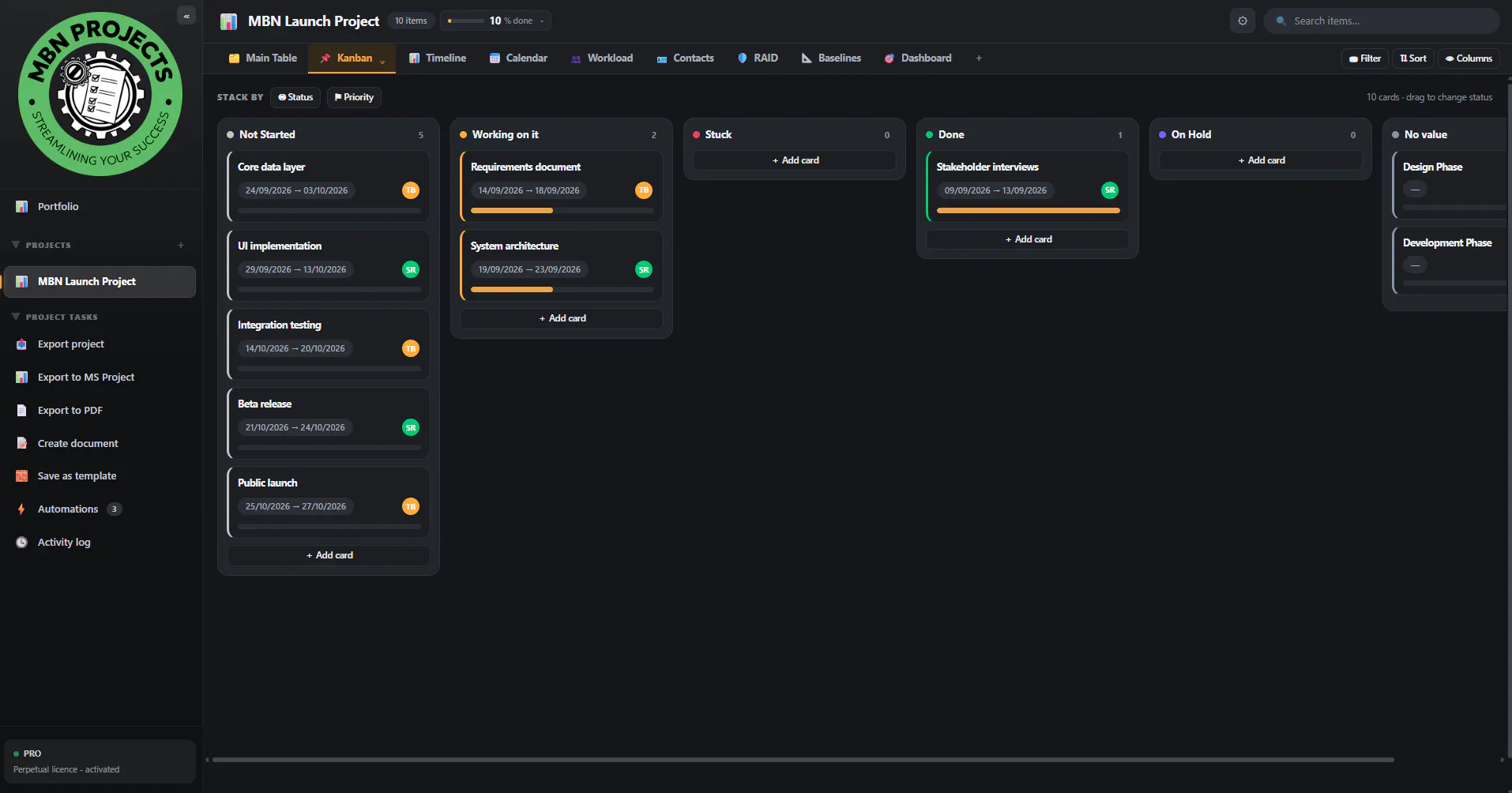
Task: Open the Dashboard tab
Action: pos(918,58)
